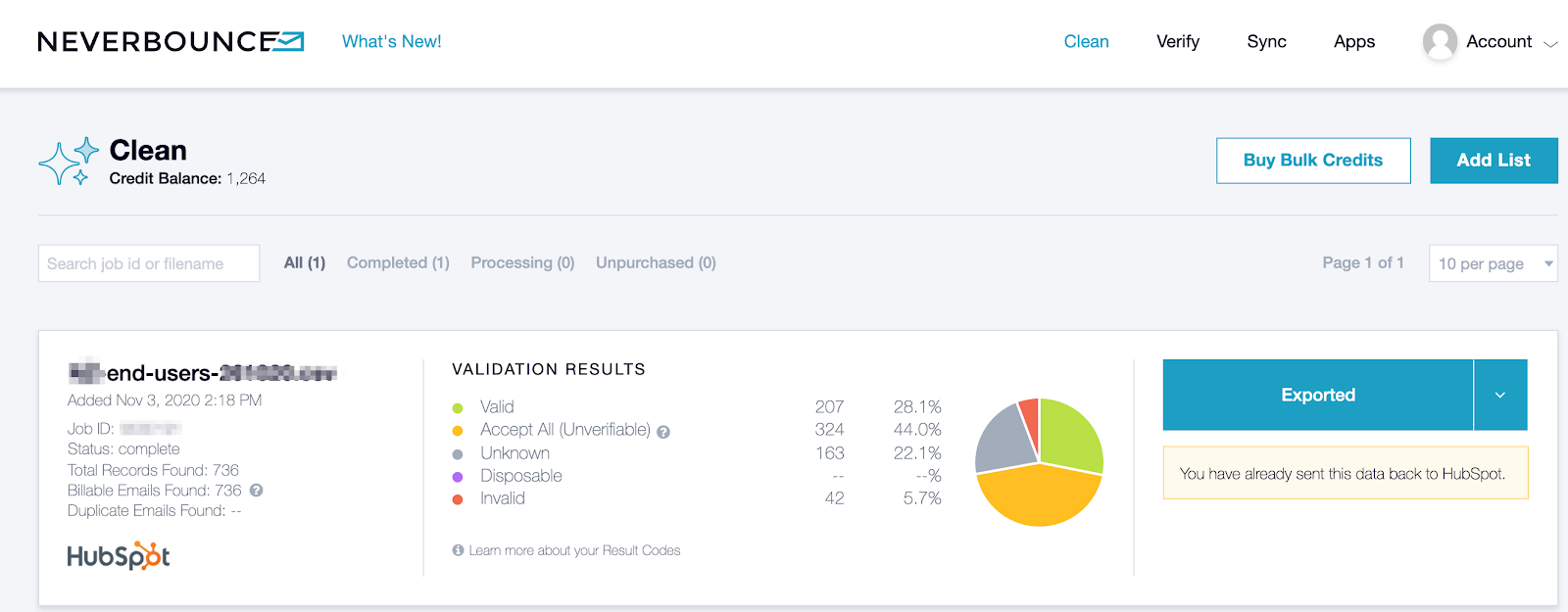Click the HubSpot logo
Screen dimensions: 1568x612
tap(118, 556)
